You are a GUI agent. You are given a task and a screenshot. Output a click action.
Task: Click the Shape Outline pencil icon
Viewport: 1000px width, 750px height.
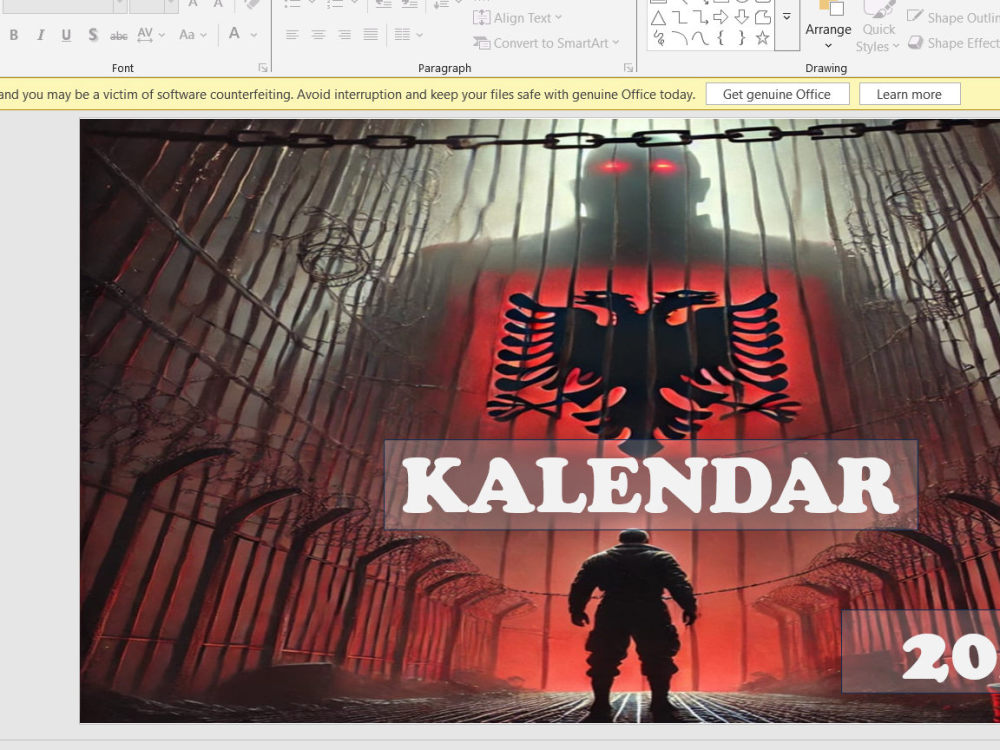point(915,16)
